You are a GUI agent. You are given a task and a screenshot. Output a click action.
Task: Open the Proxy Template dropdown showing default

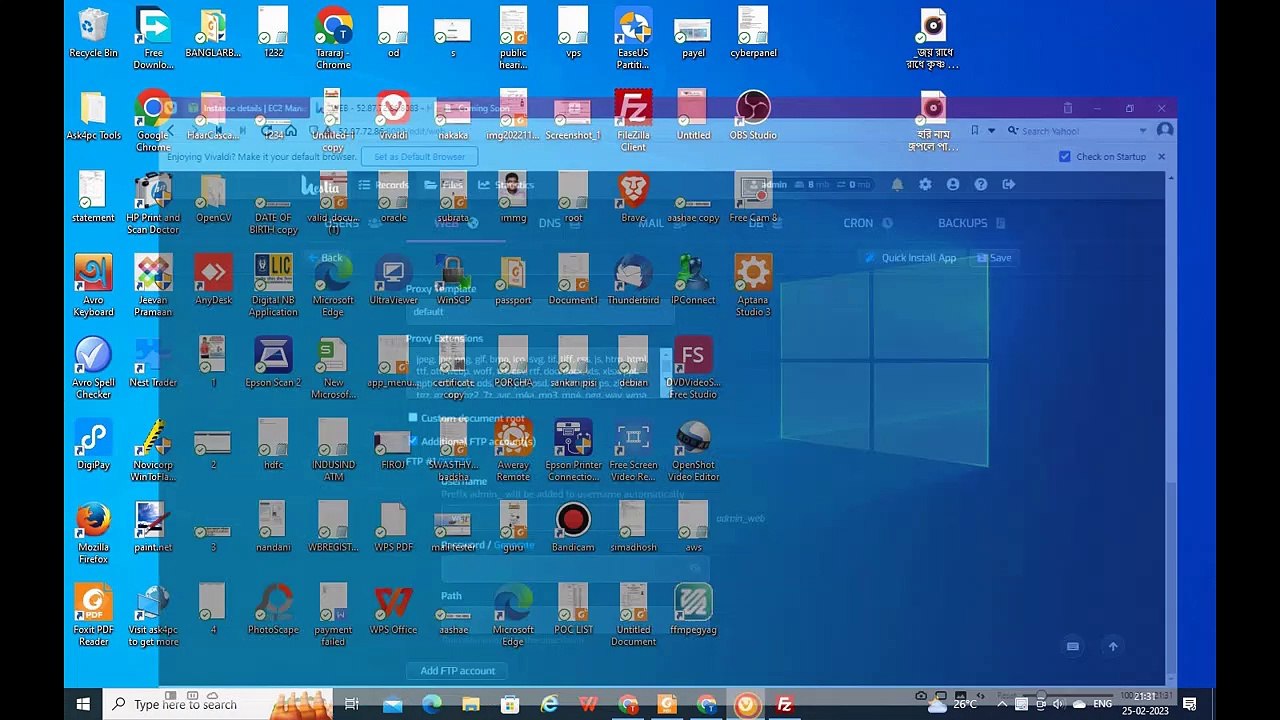(540, 311)
